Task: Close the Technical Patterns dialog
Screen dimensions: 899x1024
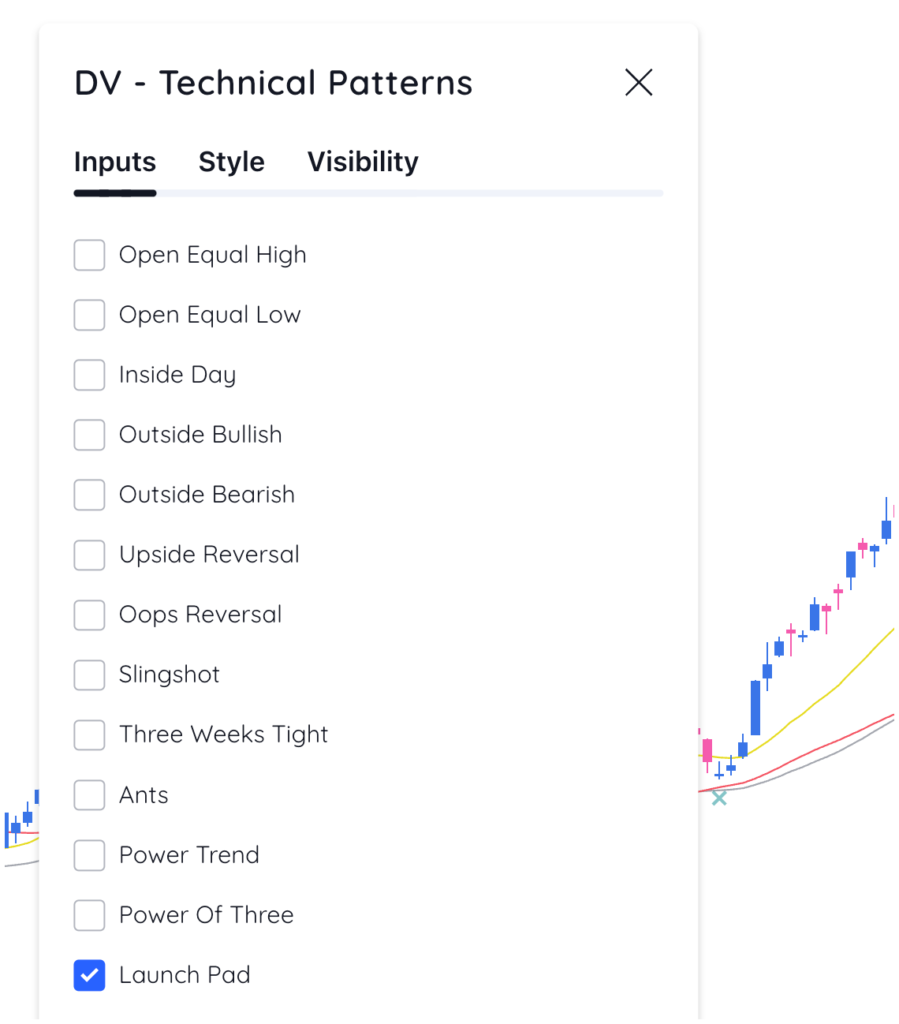Action: point(638,83)
